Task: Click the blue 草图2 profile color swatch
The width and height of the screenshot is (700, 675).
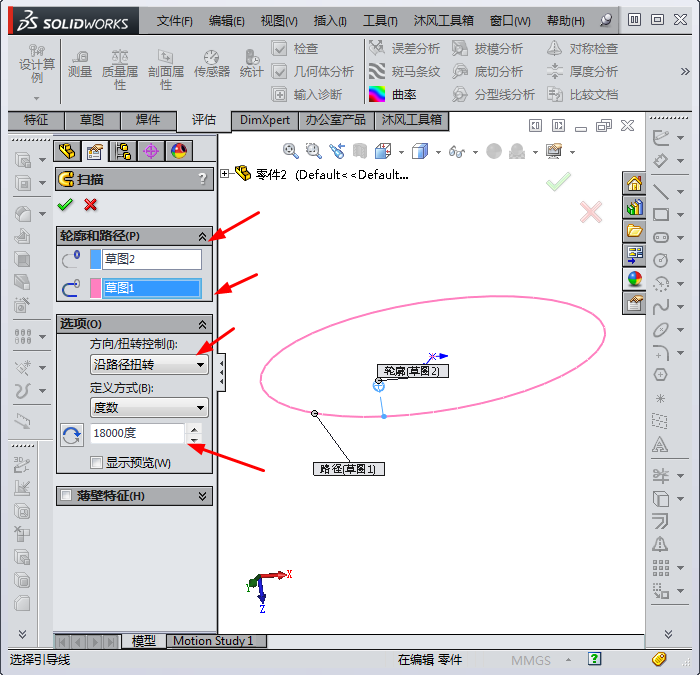Action: 96,259
